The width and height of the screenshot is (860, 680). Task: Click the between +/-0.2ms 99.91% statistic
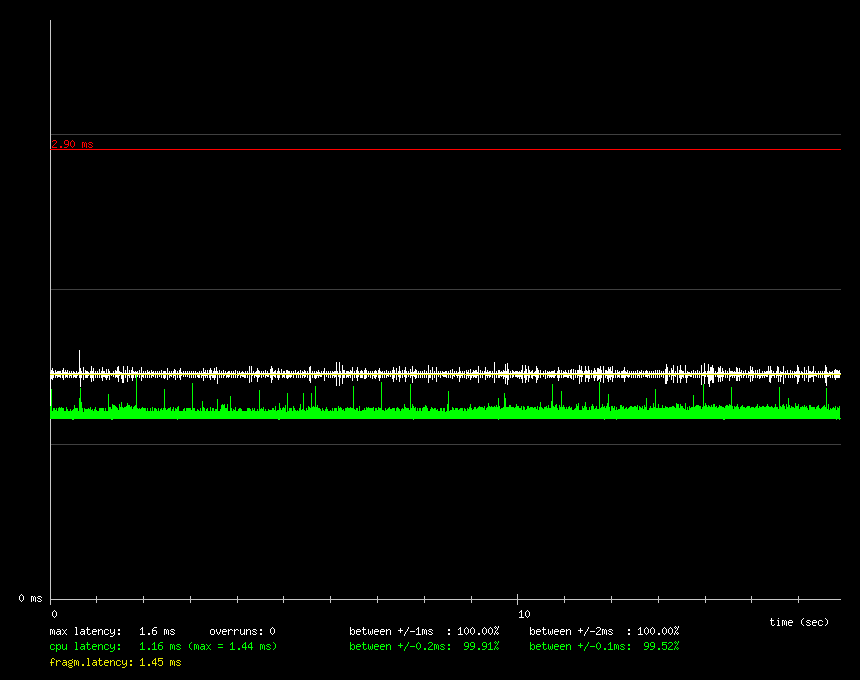pyautogui.click(x=424, y=646)
